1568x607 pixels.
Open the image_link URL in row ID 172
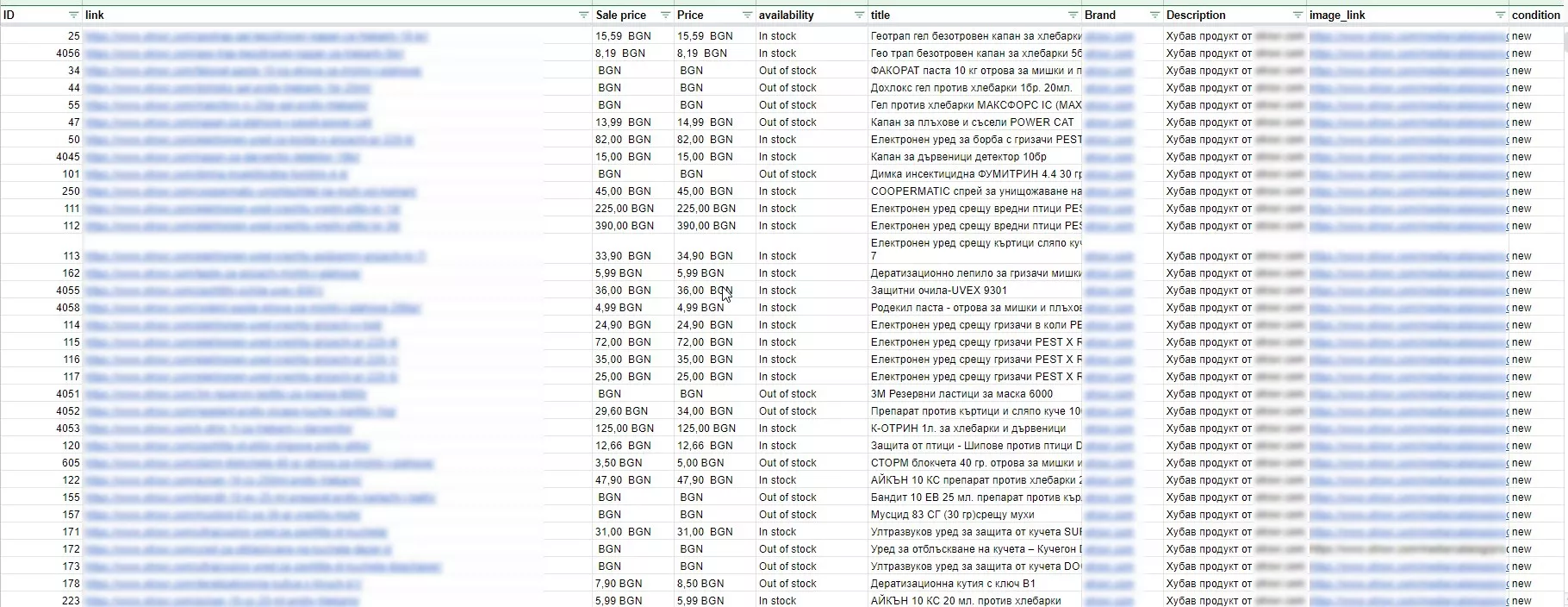pyautogui.click(x=1408, y=549)
